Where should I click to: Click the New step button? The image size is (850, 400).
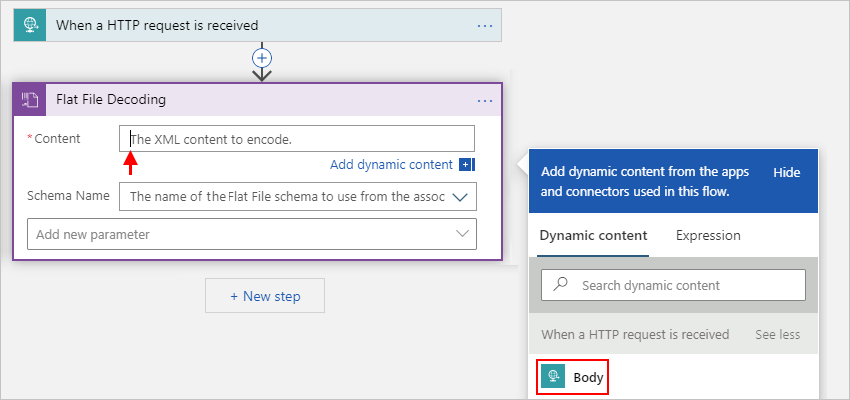(265, 296)
